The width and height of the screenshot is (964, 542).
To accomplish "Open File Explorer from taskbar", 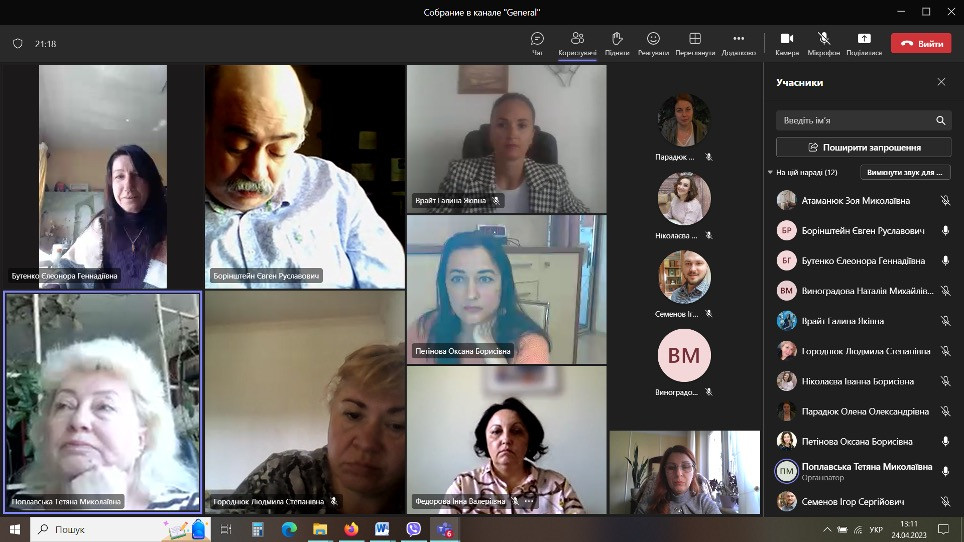I will click(x=320, y=529).
